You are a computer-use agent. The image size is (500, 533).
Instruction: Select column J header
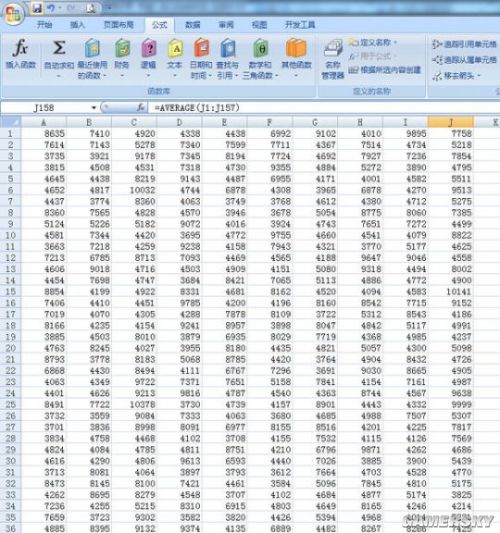(x=451, y=122)
